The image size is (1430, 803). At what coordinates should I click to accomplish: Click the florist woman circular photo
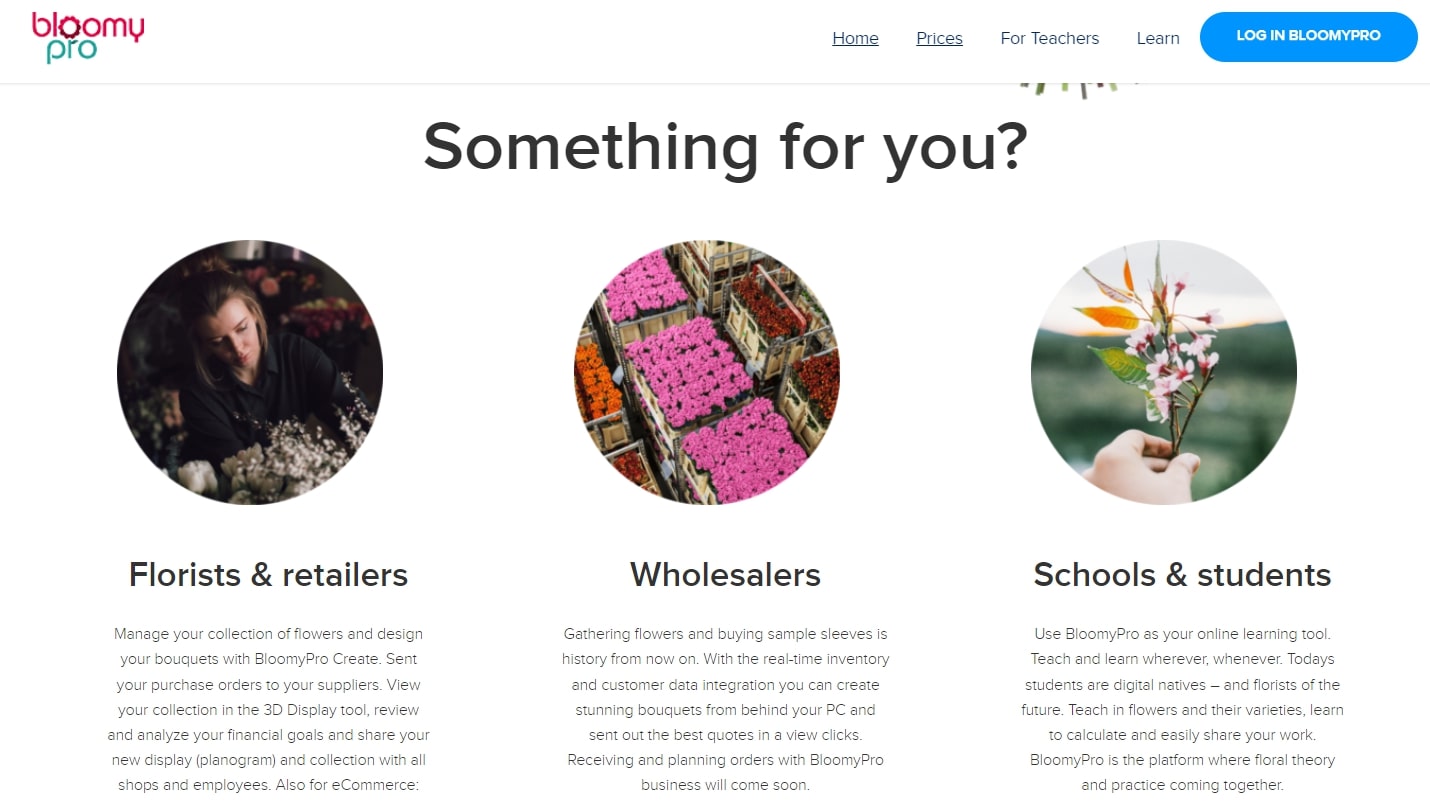(x=250, y=372)
